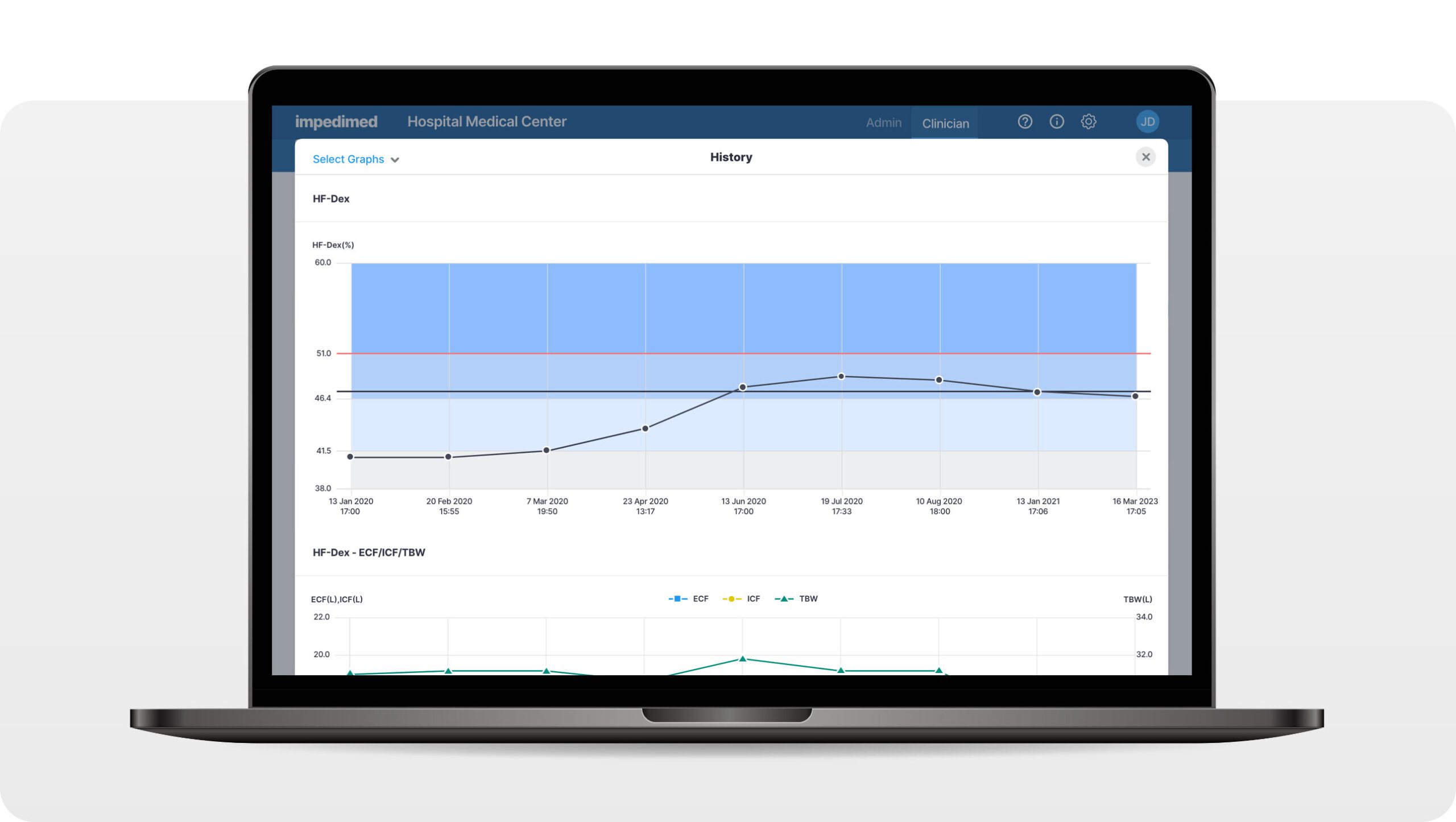Click the 16 Mar 2023 data point

(1135, 396)
